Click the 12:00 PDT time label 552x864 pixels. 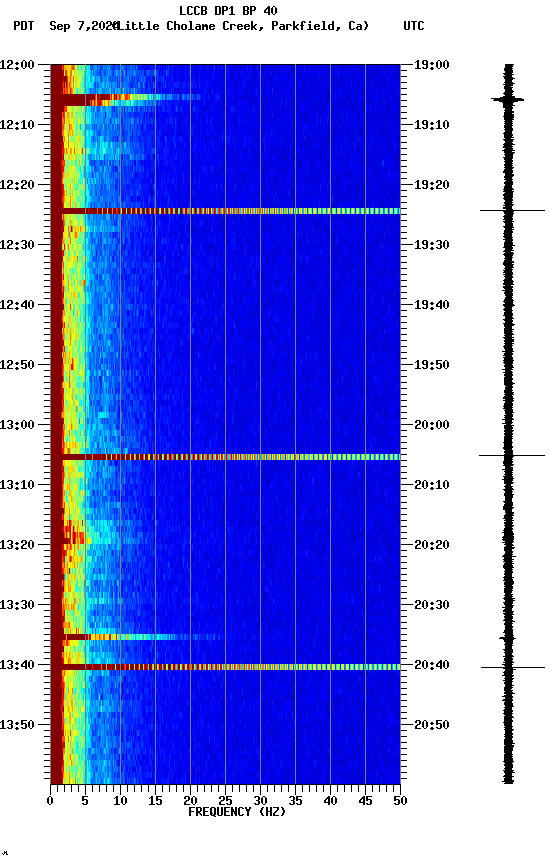tap(17, 65)
